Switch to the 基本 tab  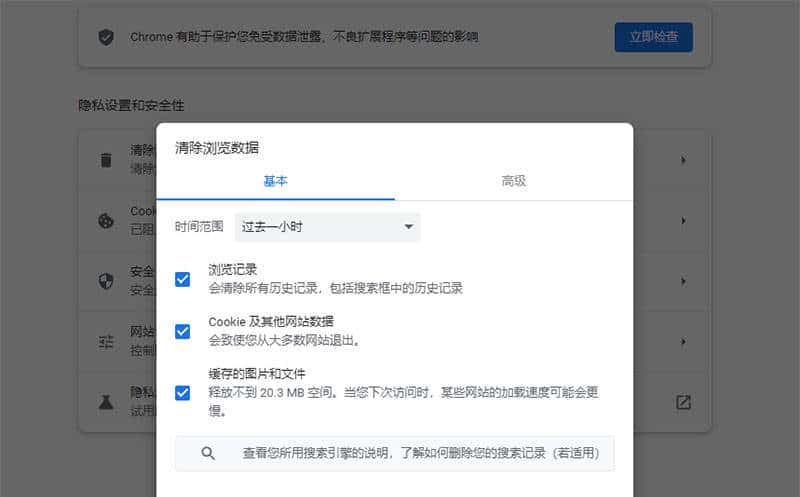(275, 181)
